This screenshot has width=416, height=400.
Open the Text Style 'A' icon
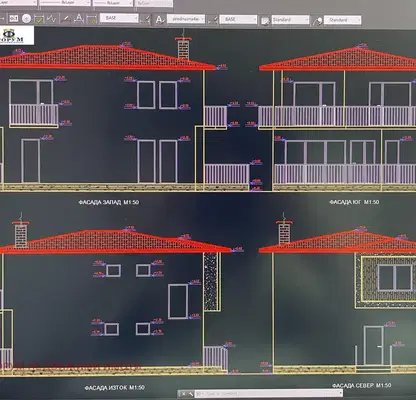160,20
